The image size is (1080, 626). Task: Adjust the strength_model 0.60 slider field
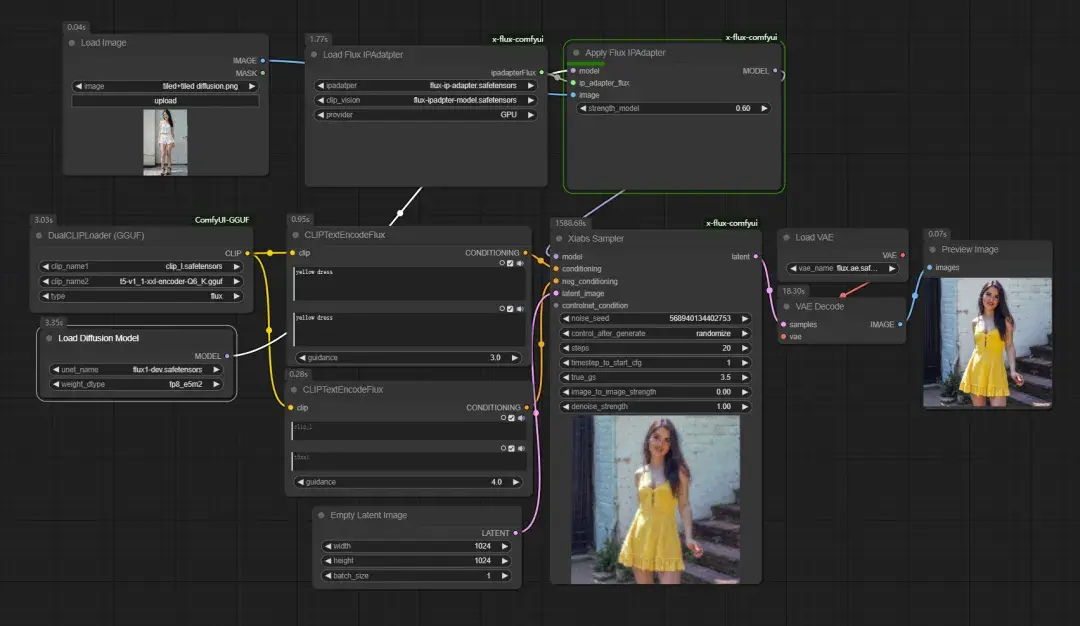(x=674, y=108)
